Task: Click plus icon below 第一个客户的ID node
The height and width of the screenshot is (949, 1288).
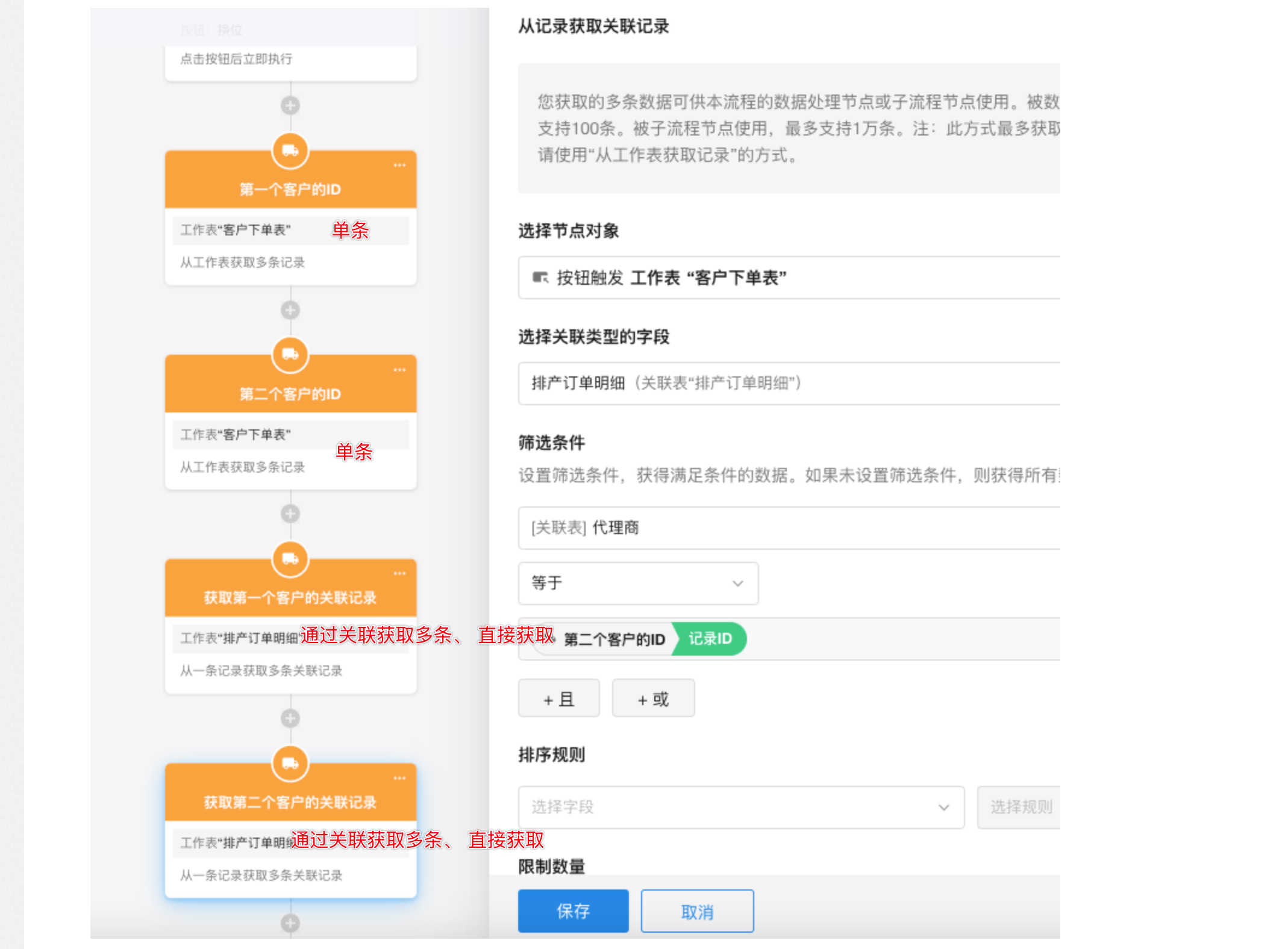Action: [x=290, y=310]
